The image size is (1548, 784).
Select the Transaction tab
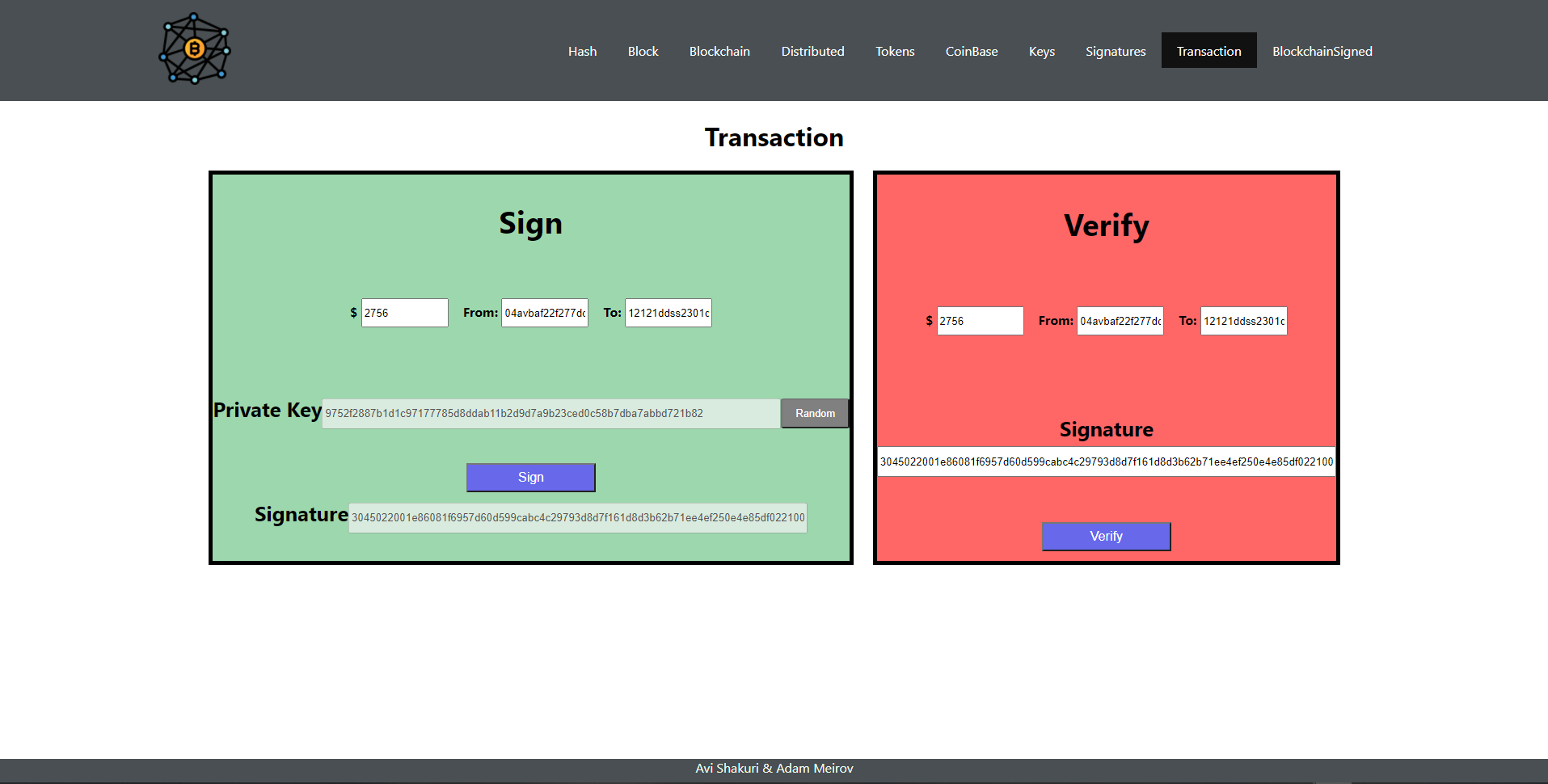point(1208,50)
